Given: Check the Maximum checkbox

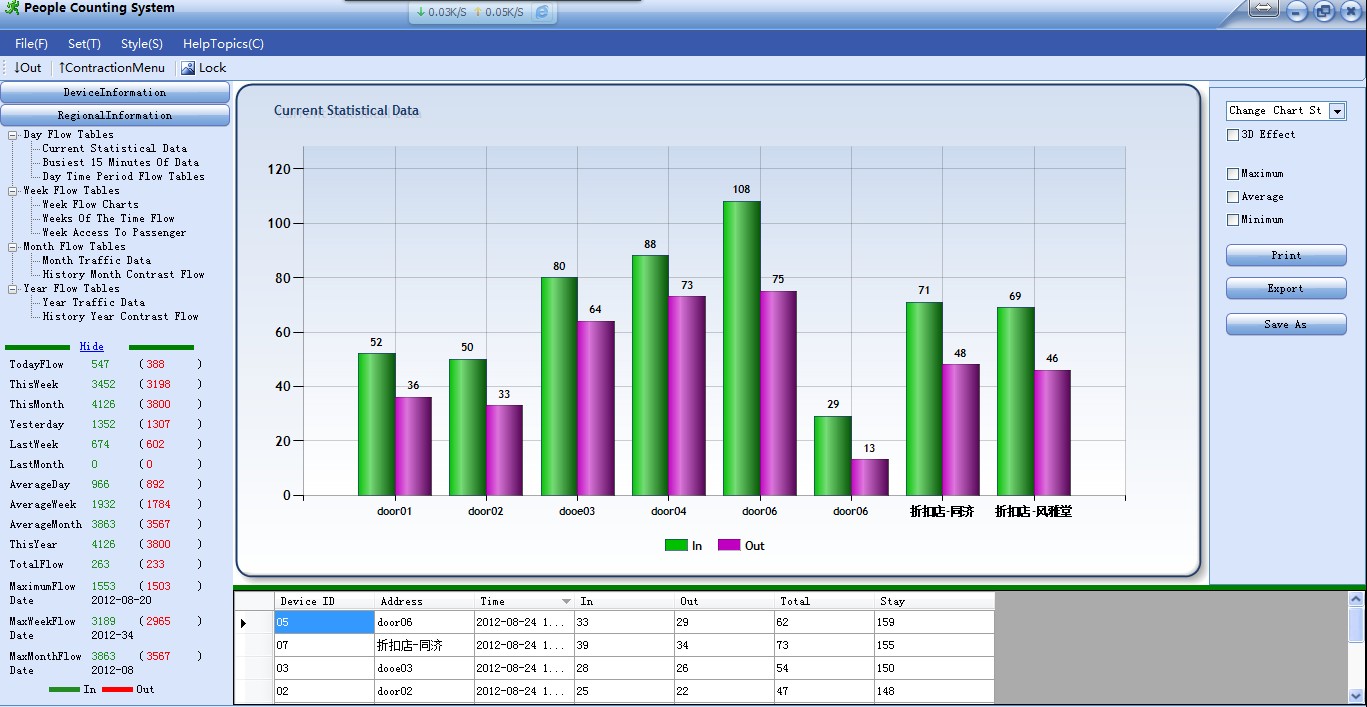Looking at the screenshot, I should [x=1233, y=174].
